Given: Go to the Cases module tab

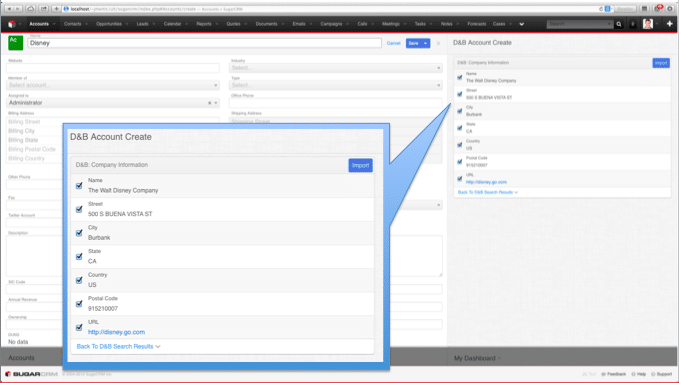Looking at the screenshot, I should [x=499, y=24].
